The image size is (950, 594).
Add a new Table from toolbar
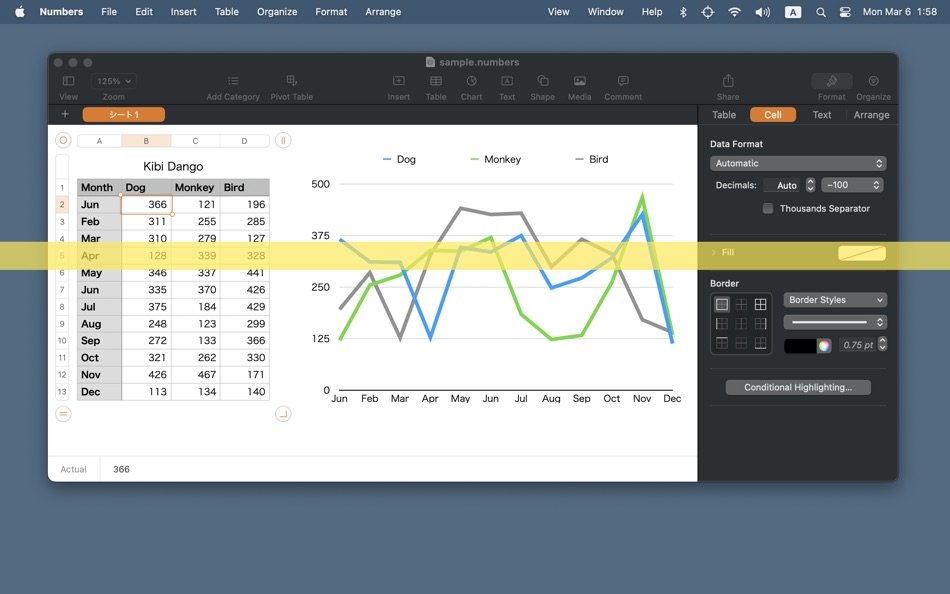(x=436, y=81)
